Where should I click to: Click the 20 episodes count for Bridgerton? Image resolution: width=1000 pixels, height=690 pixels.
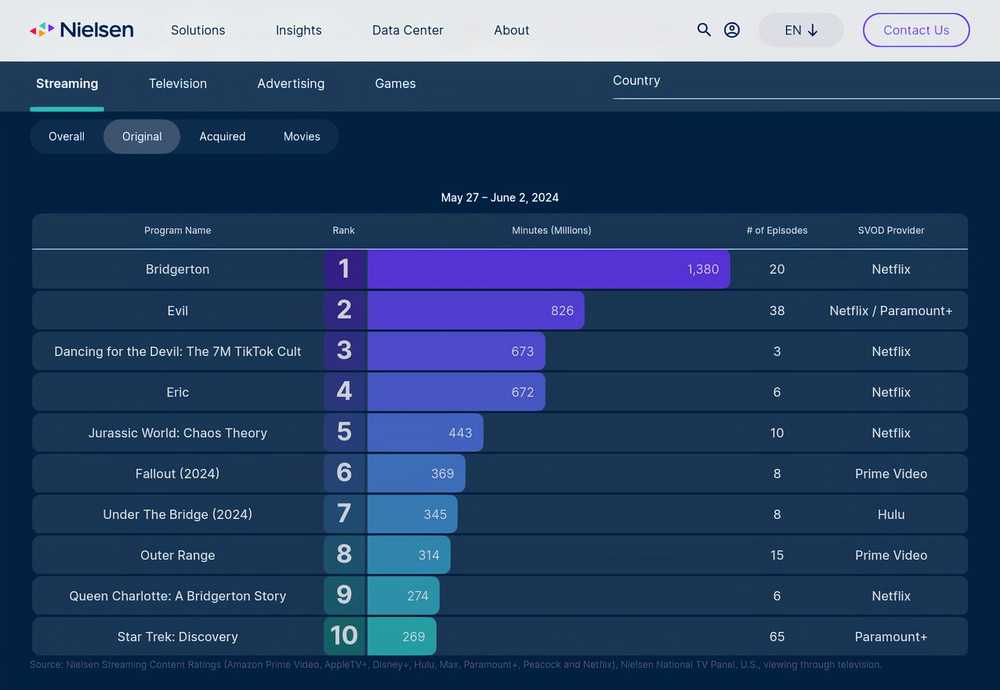(x=777, y=269)
